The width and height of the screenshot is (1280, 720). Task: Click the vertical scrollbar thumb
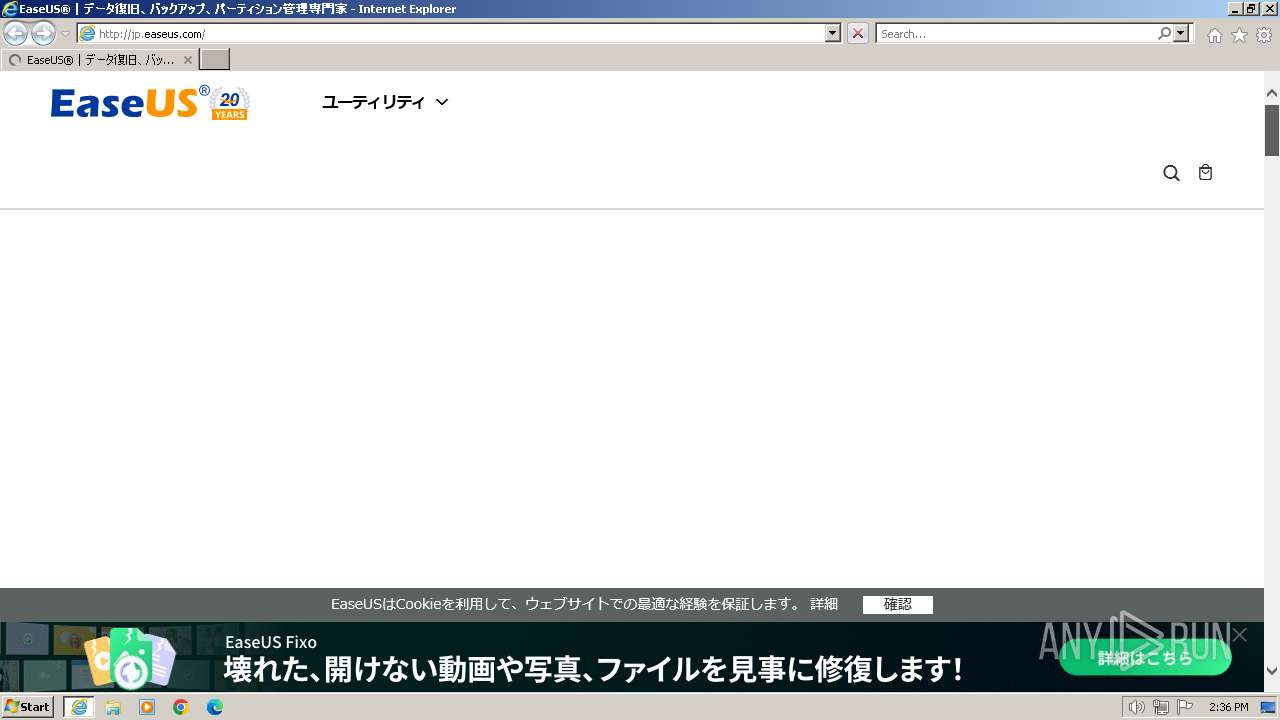pyautogui.click(x=1272, y=130)
